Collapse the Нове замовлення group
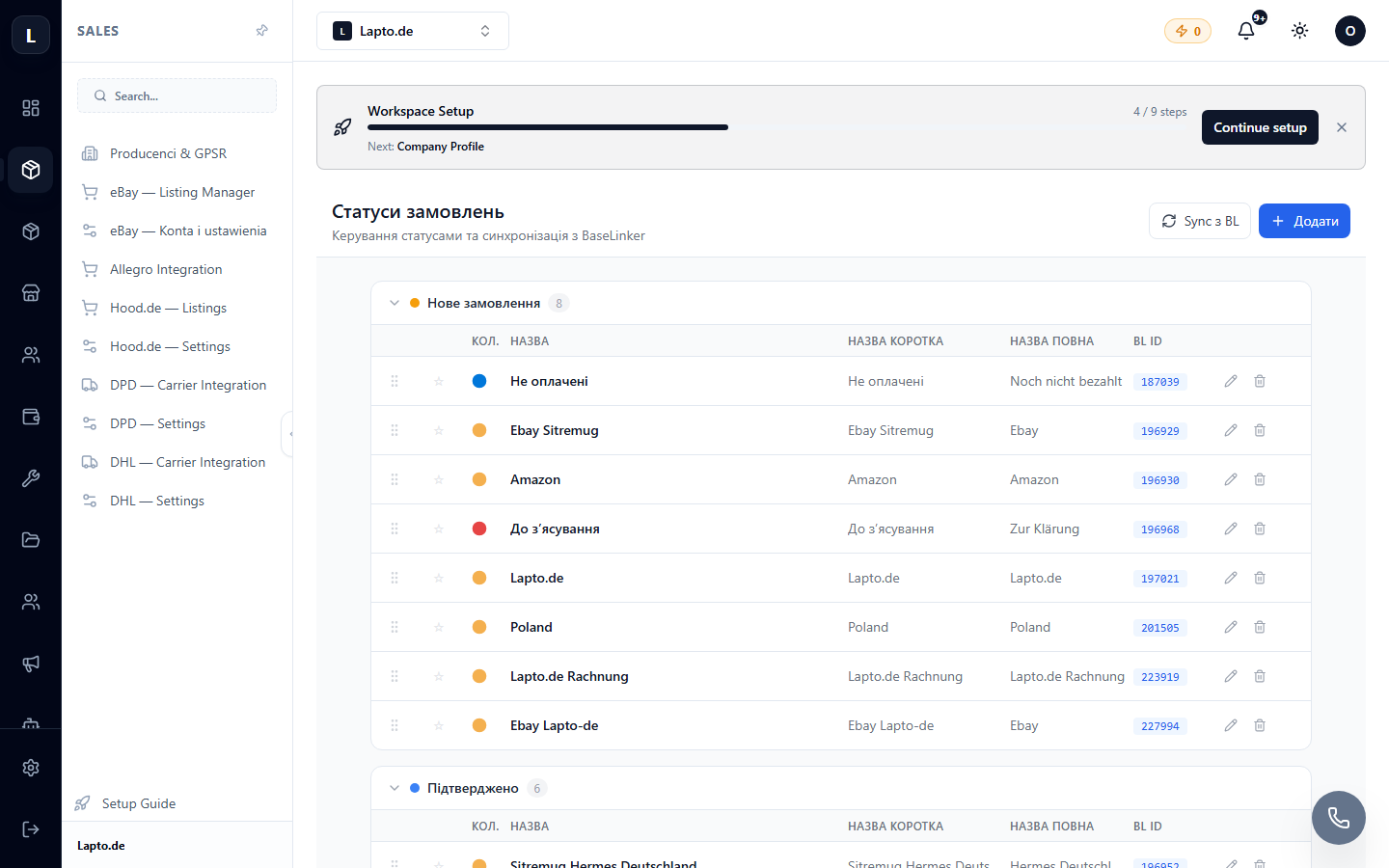 point(395,303)
